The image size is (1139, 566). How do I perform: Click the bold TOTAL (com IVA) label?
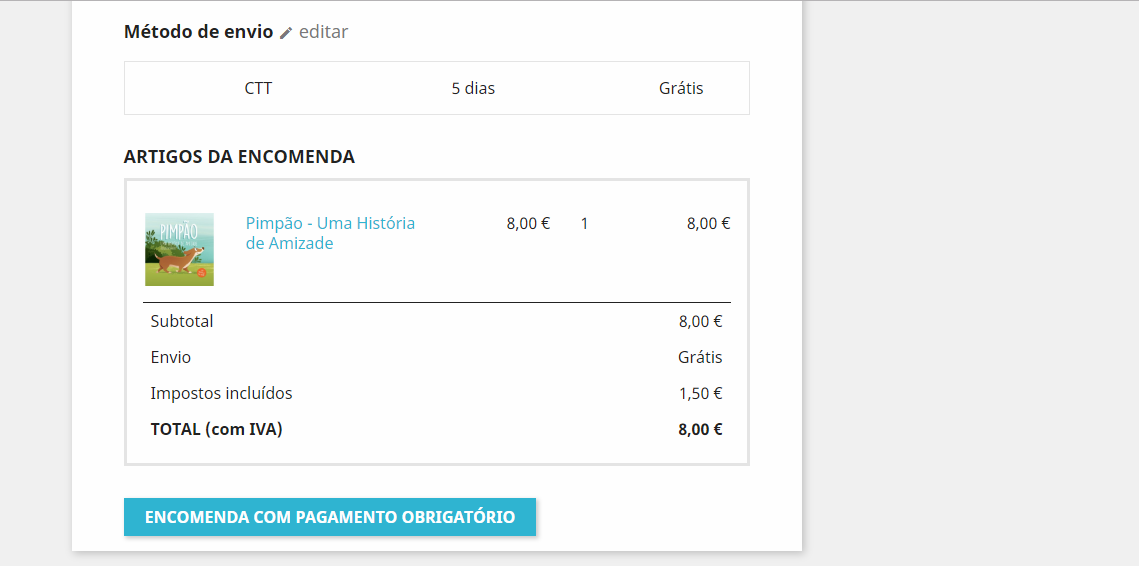coord(216,429)
